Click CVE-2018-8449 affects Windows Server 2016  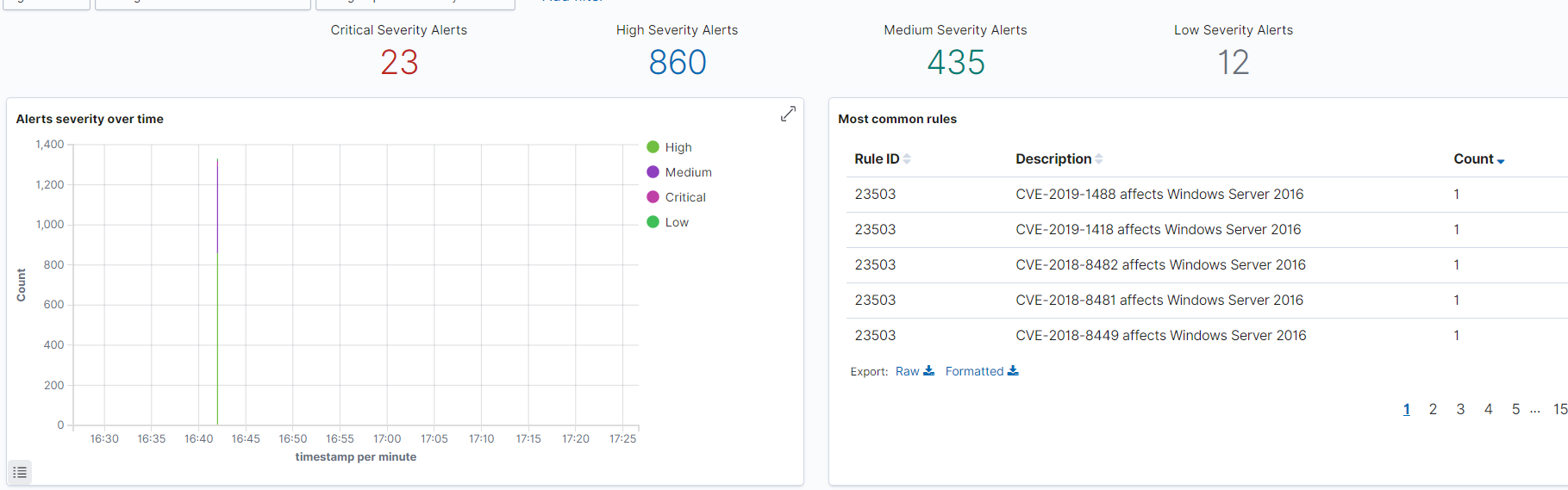(1161, 336)
